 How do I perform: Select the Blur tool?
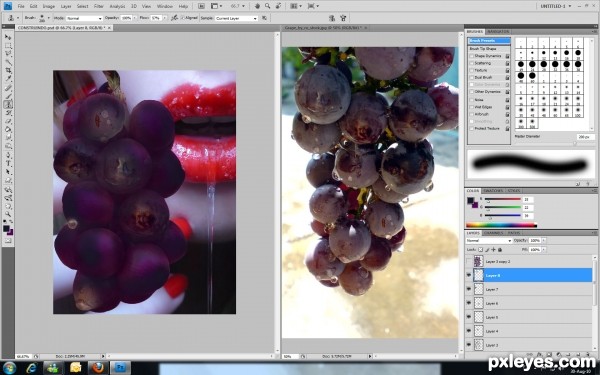(8, 138)
